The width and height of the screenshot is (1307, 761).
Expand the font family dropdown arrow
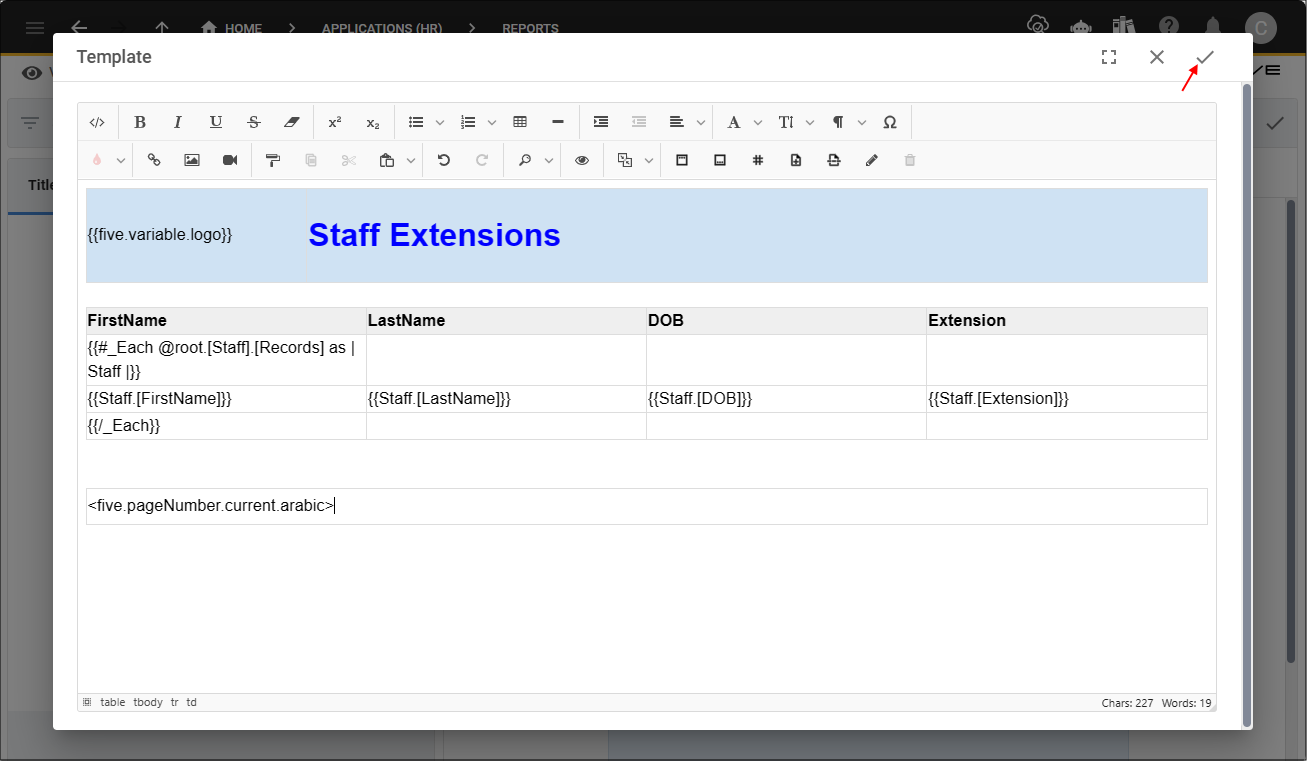pos(757,122)
